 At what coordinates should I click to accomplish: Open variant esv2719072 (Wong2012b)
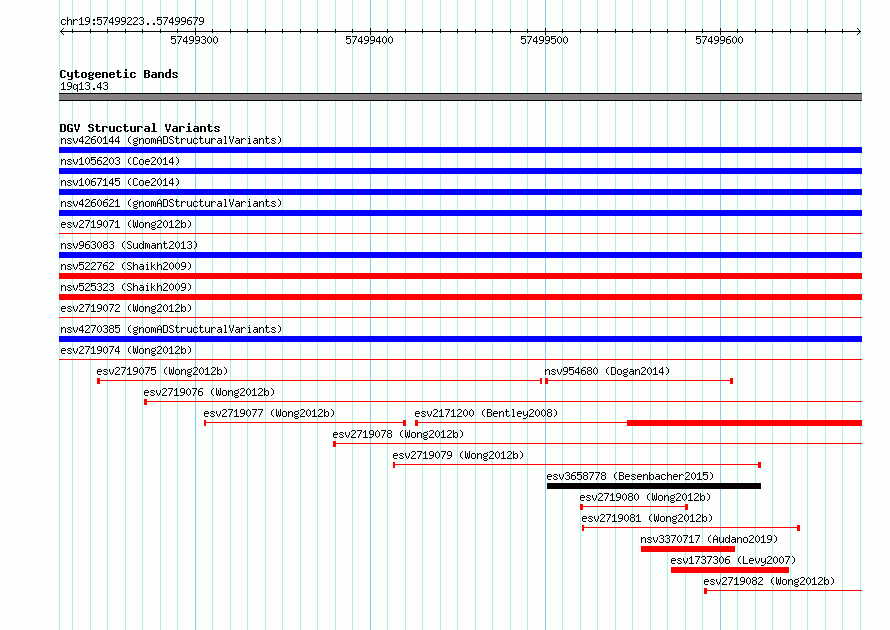point(126,308)
